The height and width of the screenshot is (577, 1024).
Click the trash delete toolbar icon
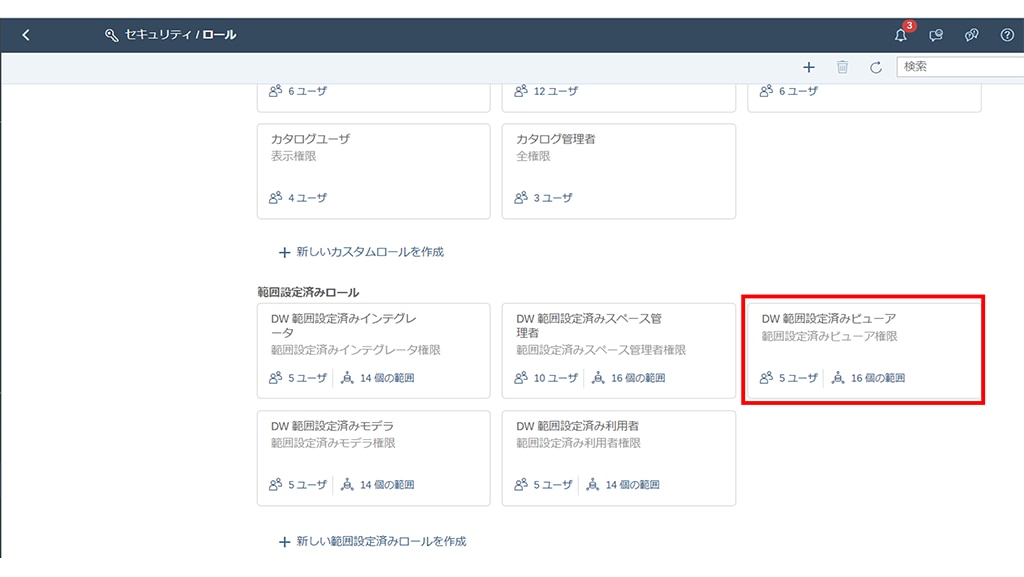(x=842, y=67)
